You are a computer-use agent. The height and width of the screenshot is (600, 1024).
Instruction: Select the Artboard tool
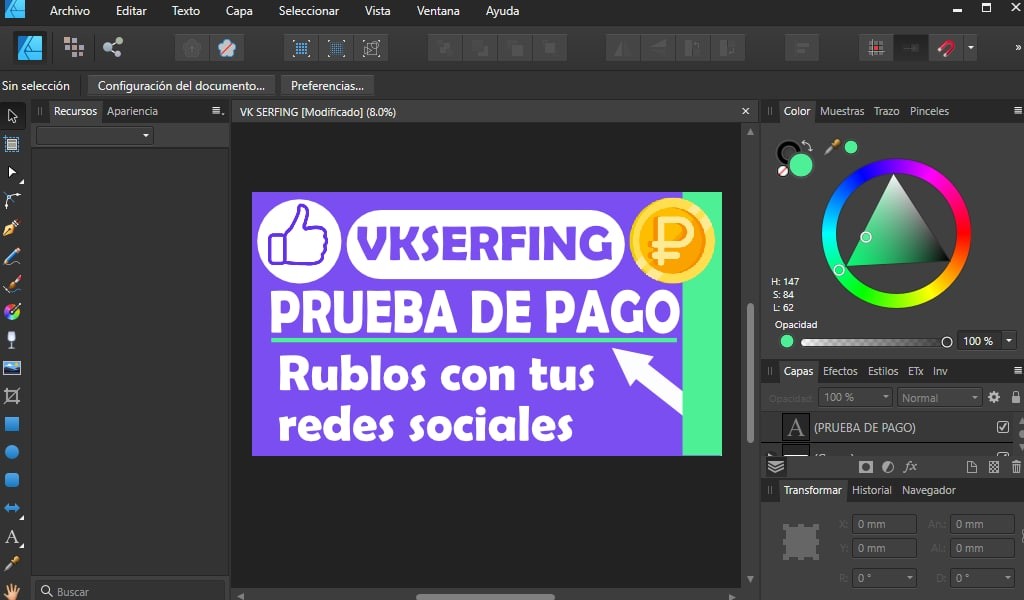[12, 144]
